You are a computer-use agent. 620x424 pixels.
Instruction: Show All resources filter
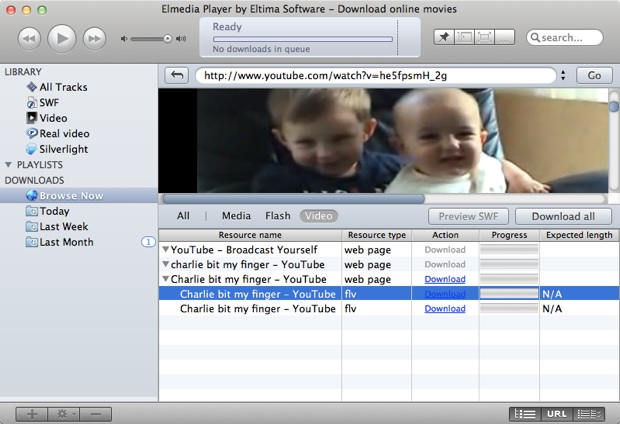tap(183, 216)
